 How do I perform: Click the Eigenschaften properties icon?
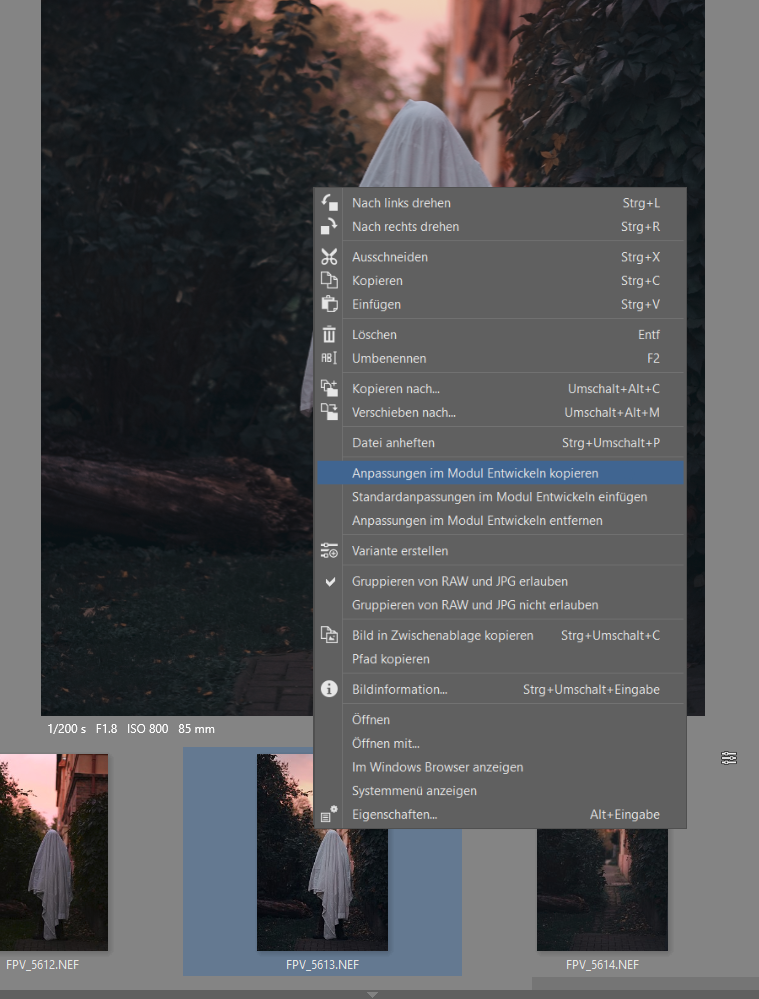329,815
